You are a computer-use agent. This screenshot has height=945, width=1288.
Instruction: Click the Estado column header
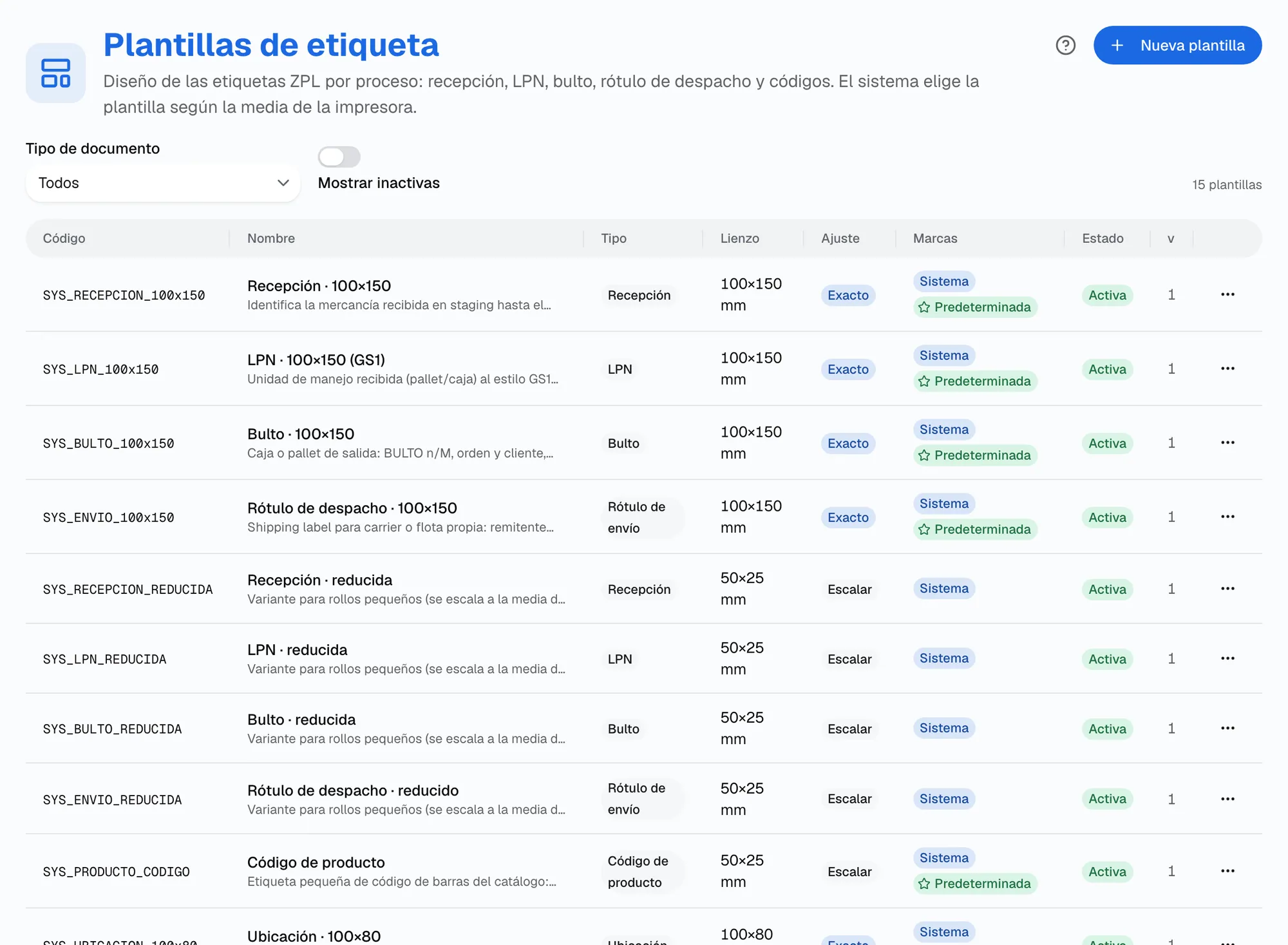pyautogui.click(x=1103, y=238)
